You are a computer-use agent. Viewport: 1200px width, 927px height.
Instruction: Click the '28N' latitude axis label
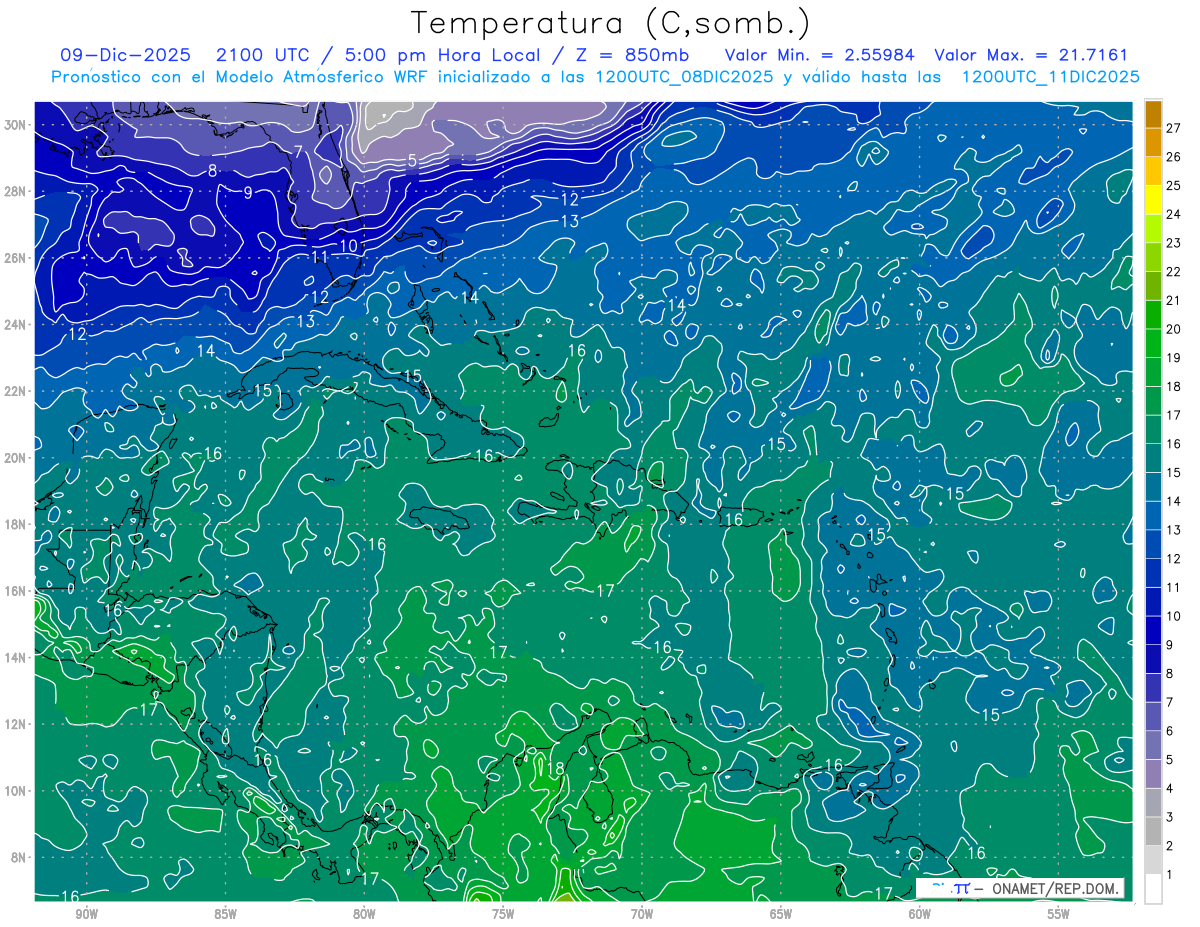pos(17,191)
